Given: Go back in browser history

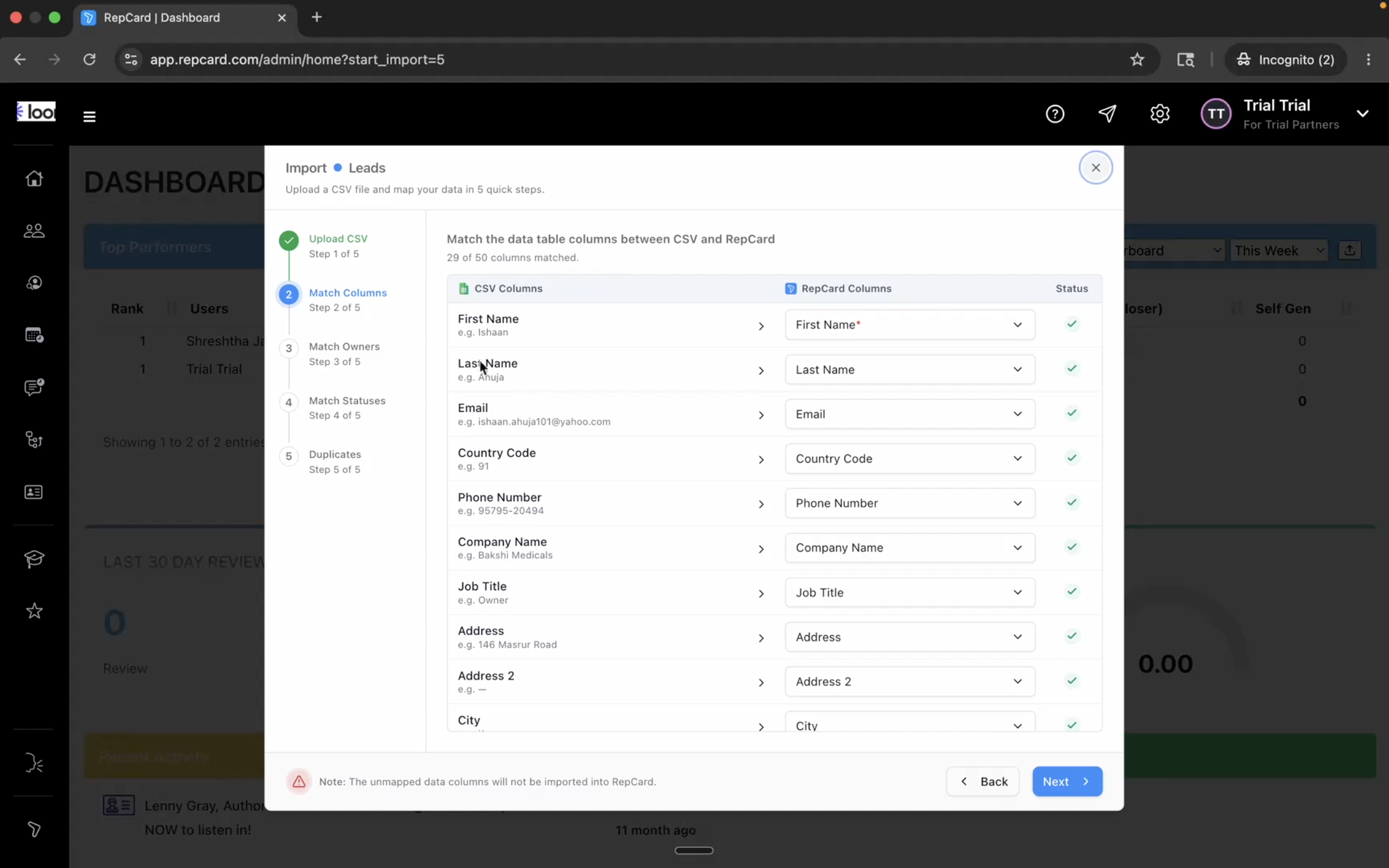Looking at the screenshot, I should pos(20,60).
